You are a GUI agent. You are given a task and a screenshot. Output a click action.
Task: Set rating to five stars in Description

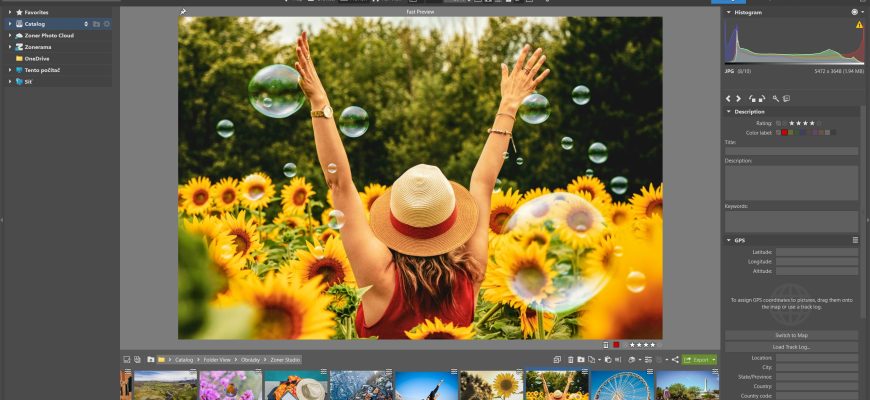pos(819,123)
